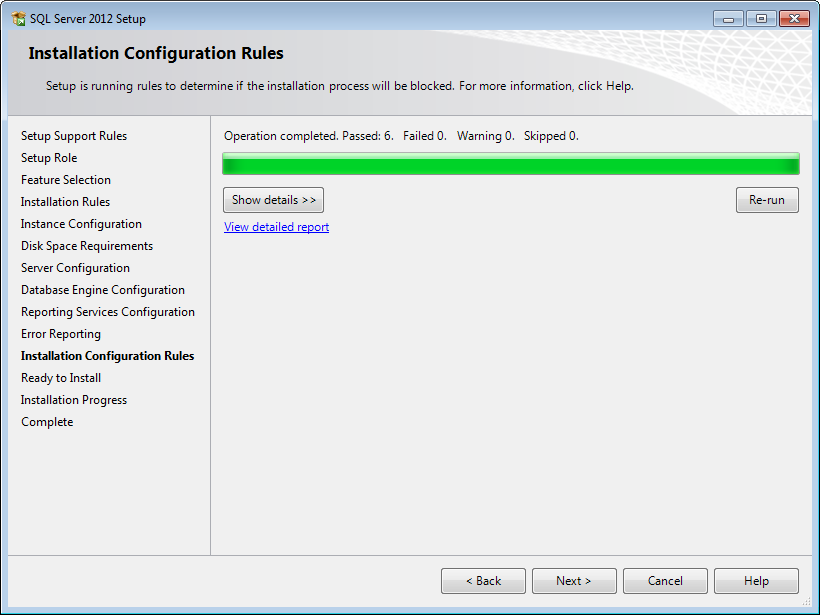Select the Reporting Services Configuration step
Image resolution: width=820 pixels, height=615 pixels.
point(108,312)
